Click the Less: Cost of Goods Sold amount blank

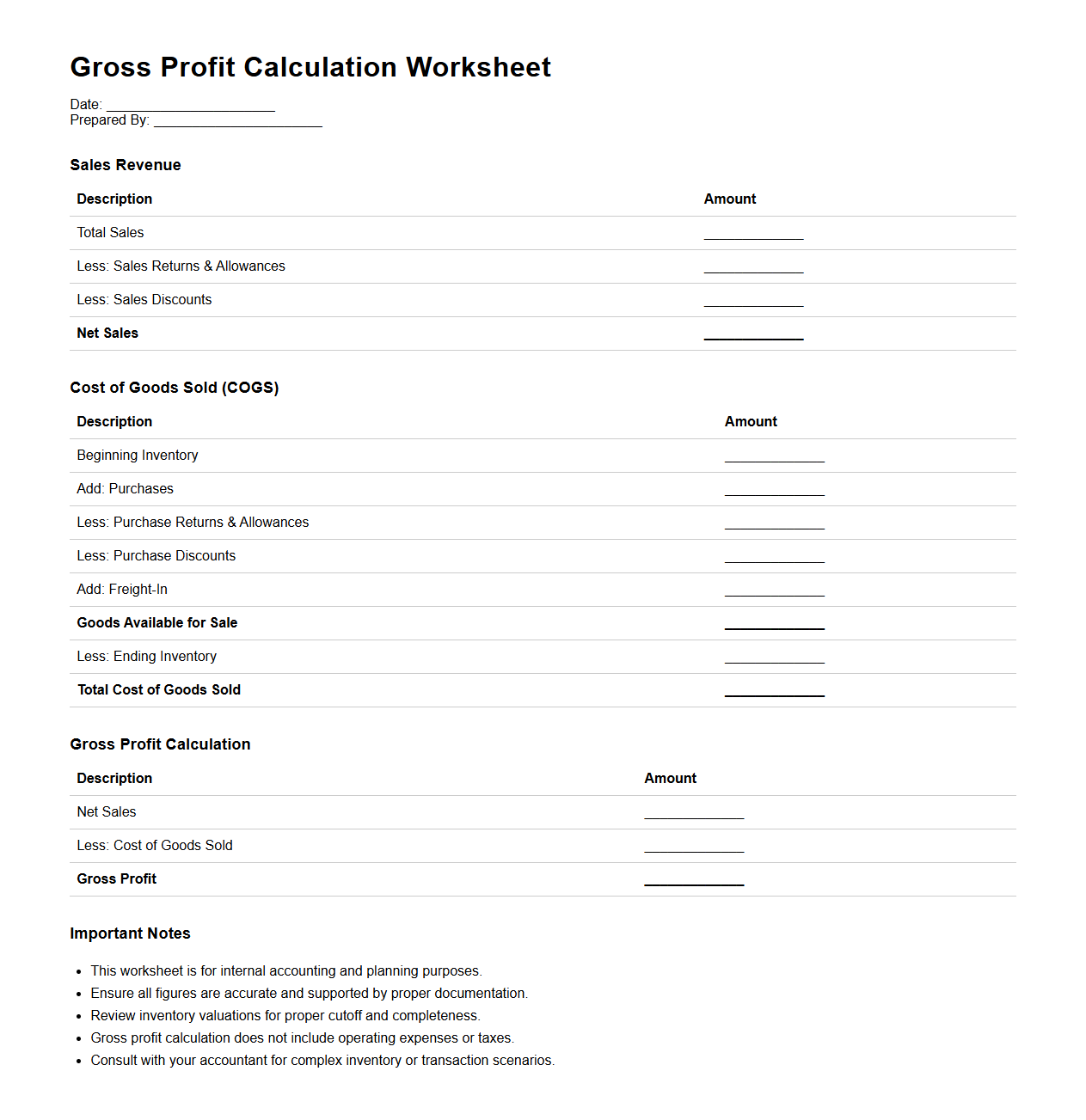click(694, 847)
